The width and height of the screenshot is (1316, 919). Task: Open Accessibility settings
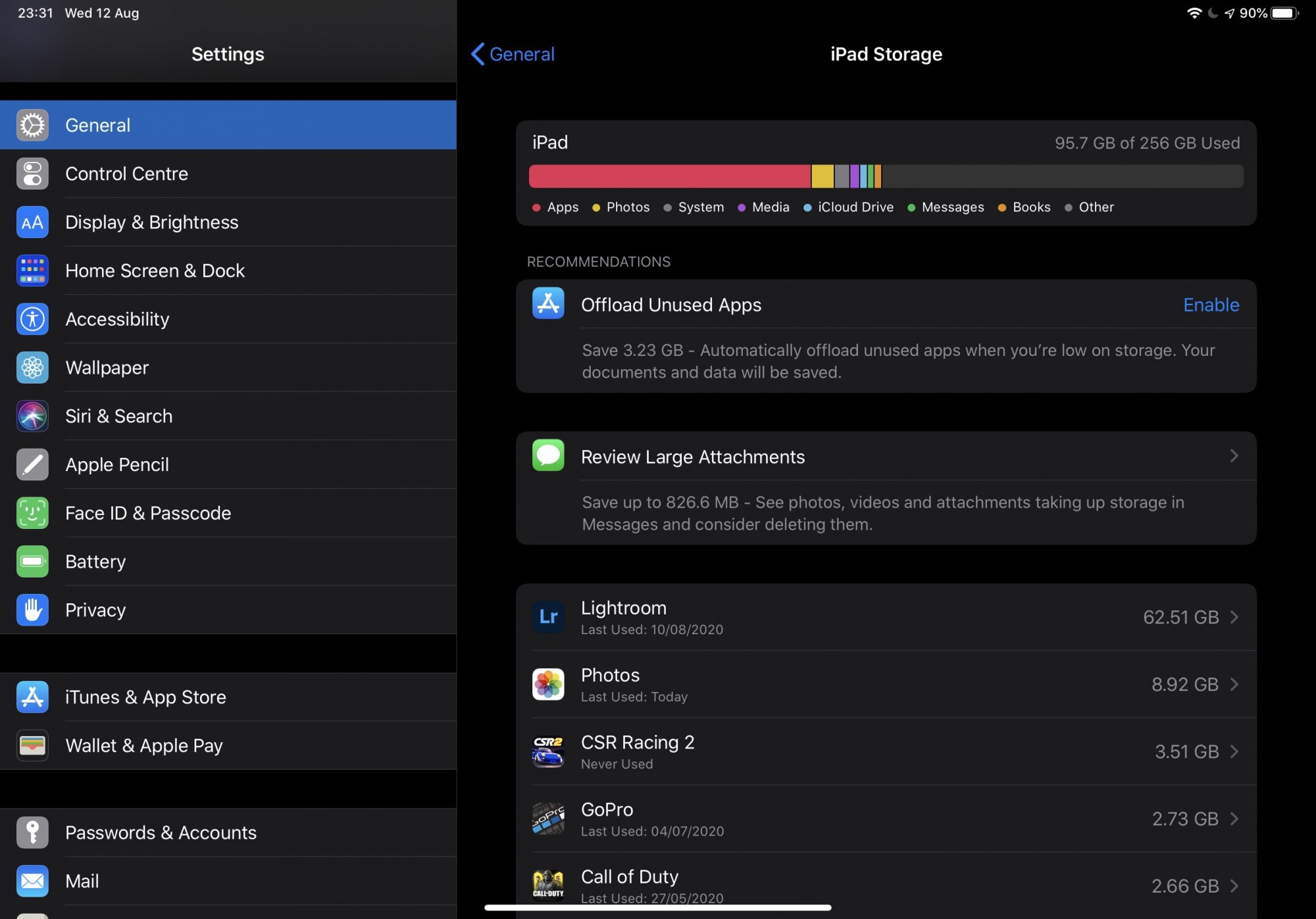point(228,319)
